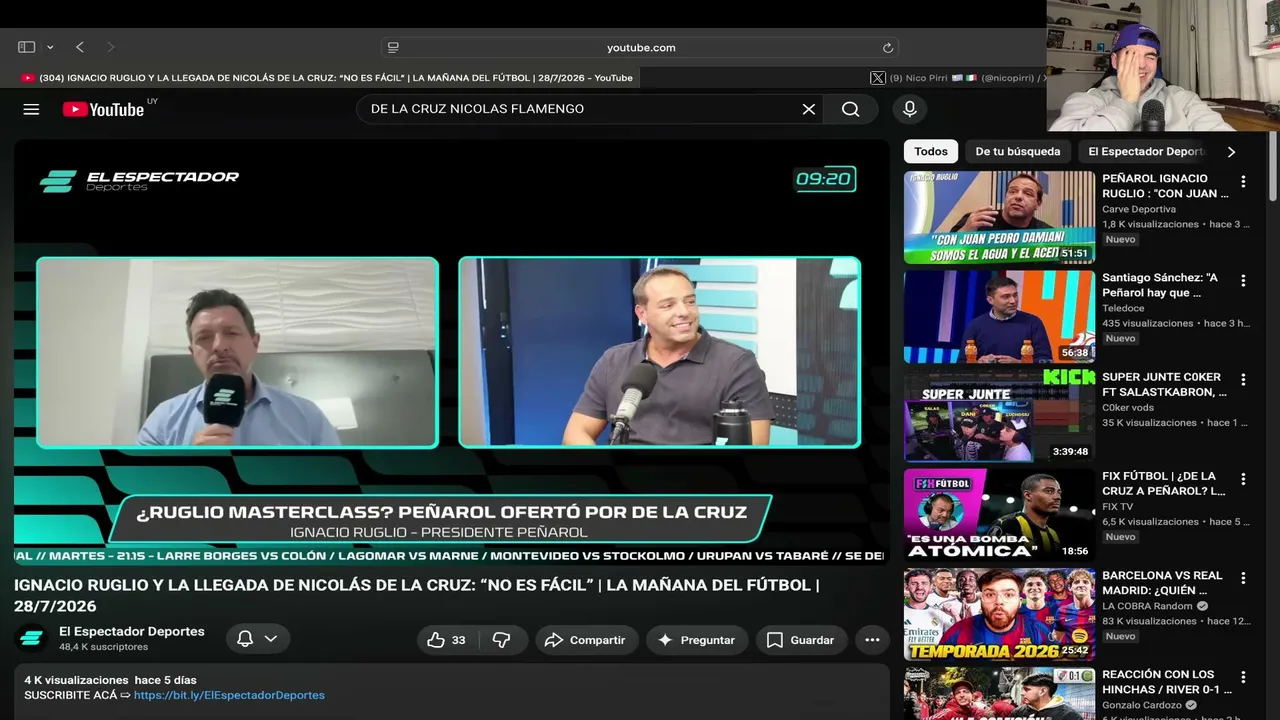Clear the search query with the X

pyautogui.click(x=809, y=109)
